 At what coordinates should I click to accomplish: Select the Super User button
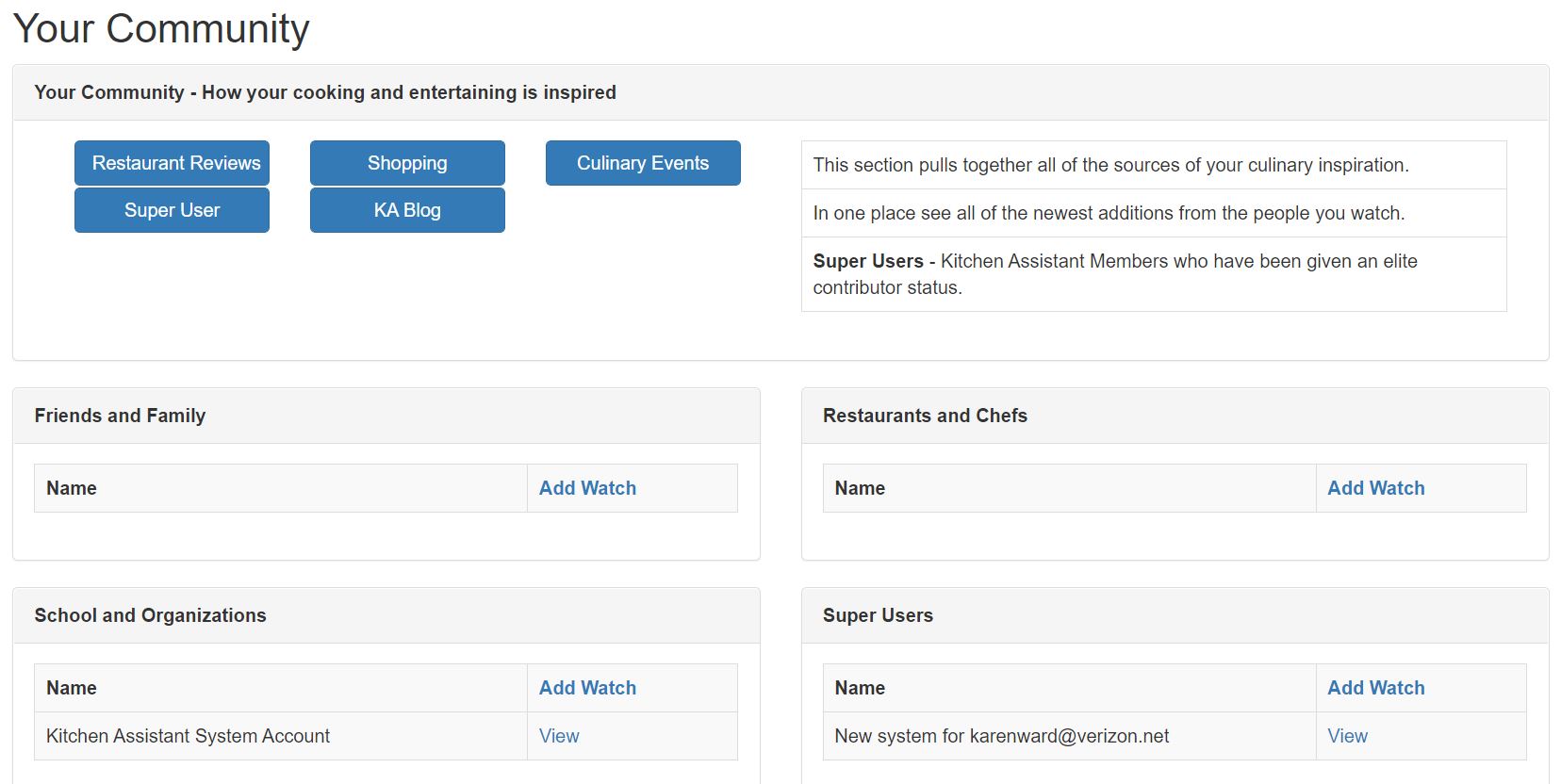pyautogui.click(x=172, y=210)
